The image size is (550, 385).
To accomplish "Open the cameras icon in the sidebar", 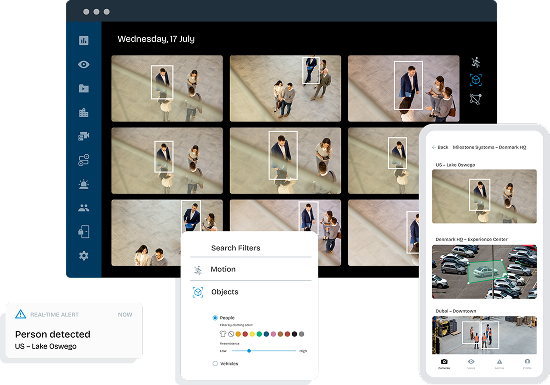I will [83, 136].
